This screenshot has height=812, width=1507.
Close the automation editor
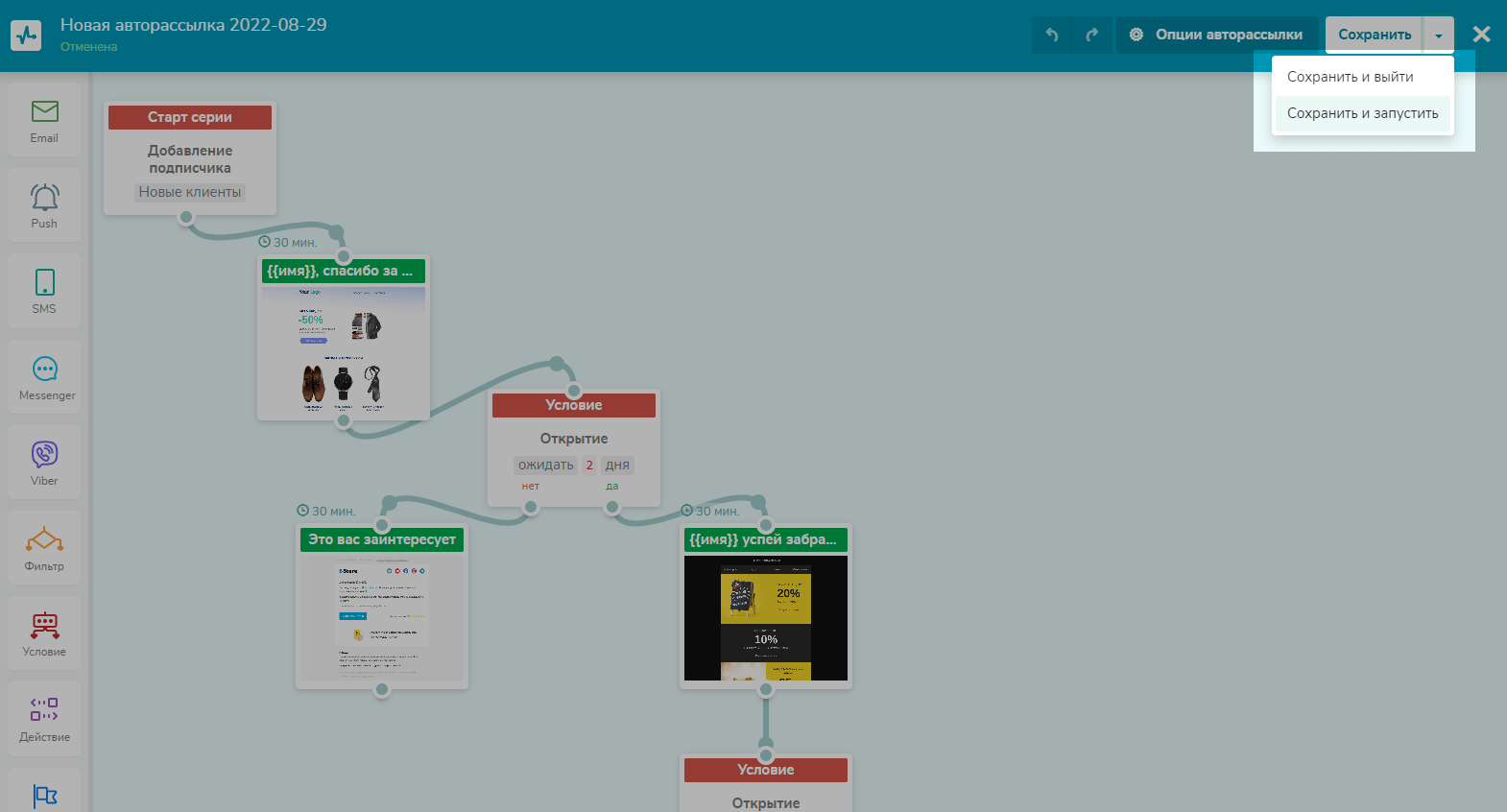tap(1481, 35)
